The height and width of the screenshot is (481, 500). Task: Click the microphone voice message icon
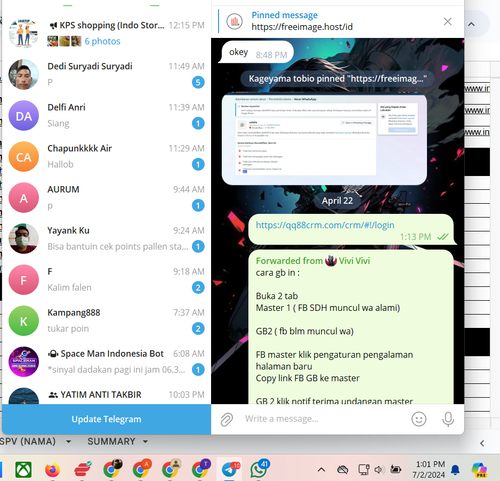click(448, 419)
